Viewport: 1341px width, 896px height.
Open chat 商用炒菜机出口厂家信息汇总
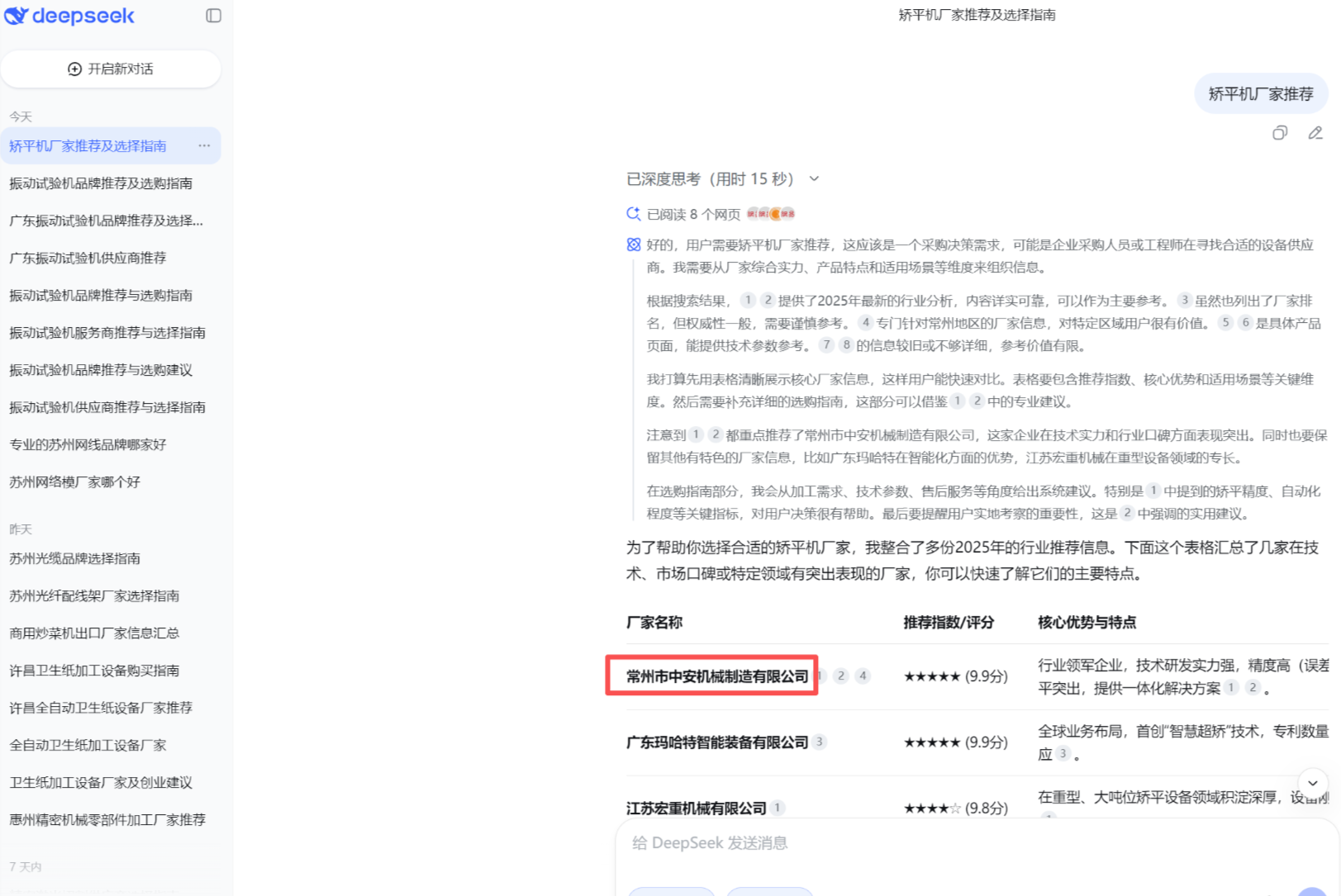[x=94, y=633]
